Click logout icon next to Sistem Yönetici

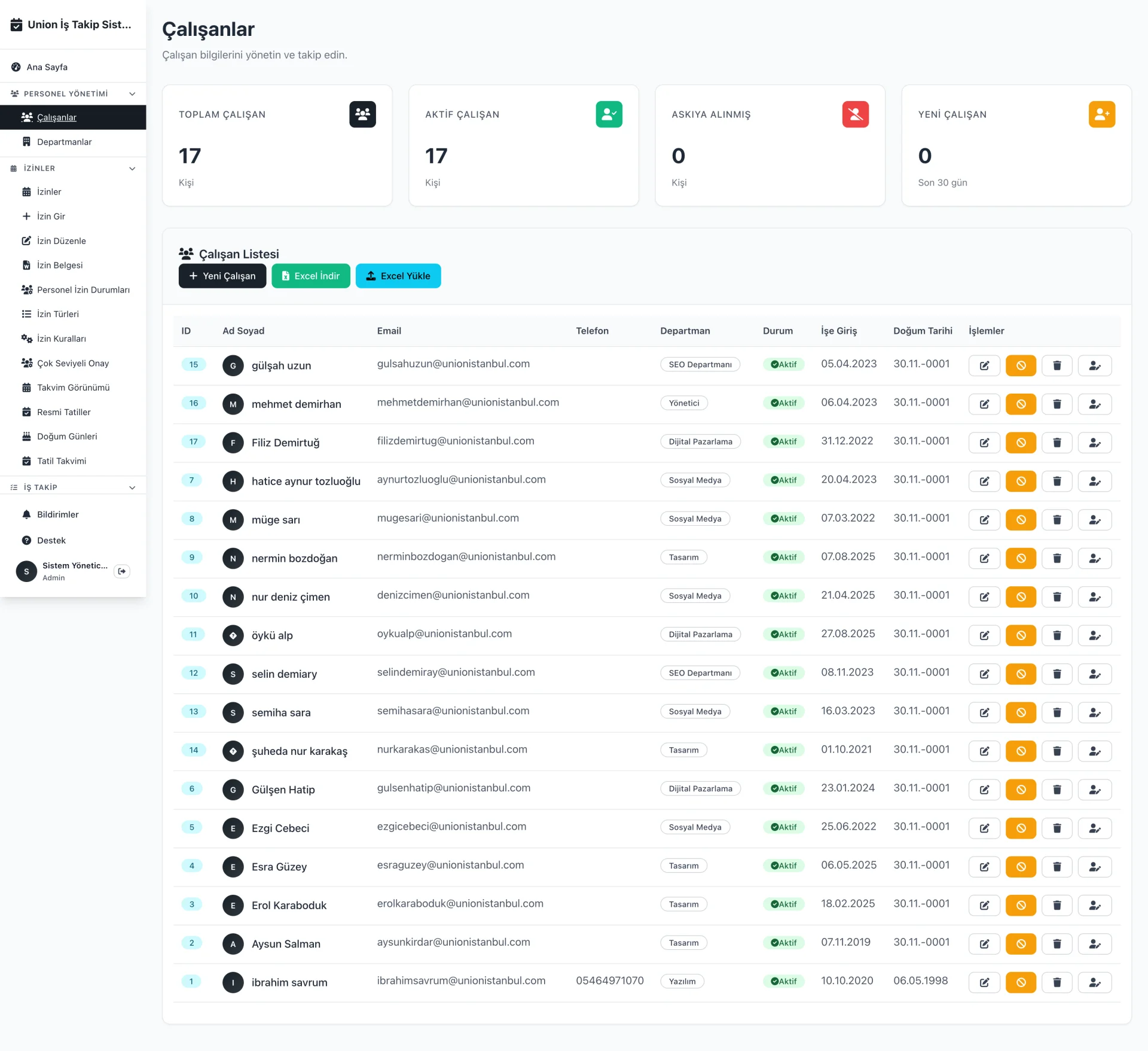(x=122, y=571)
